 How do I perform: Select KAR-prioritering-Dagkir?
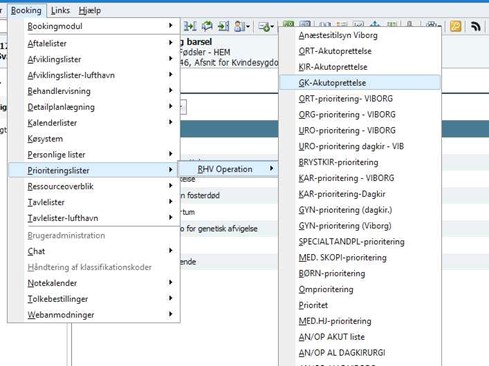[360, 194]
